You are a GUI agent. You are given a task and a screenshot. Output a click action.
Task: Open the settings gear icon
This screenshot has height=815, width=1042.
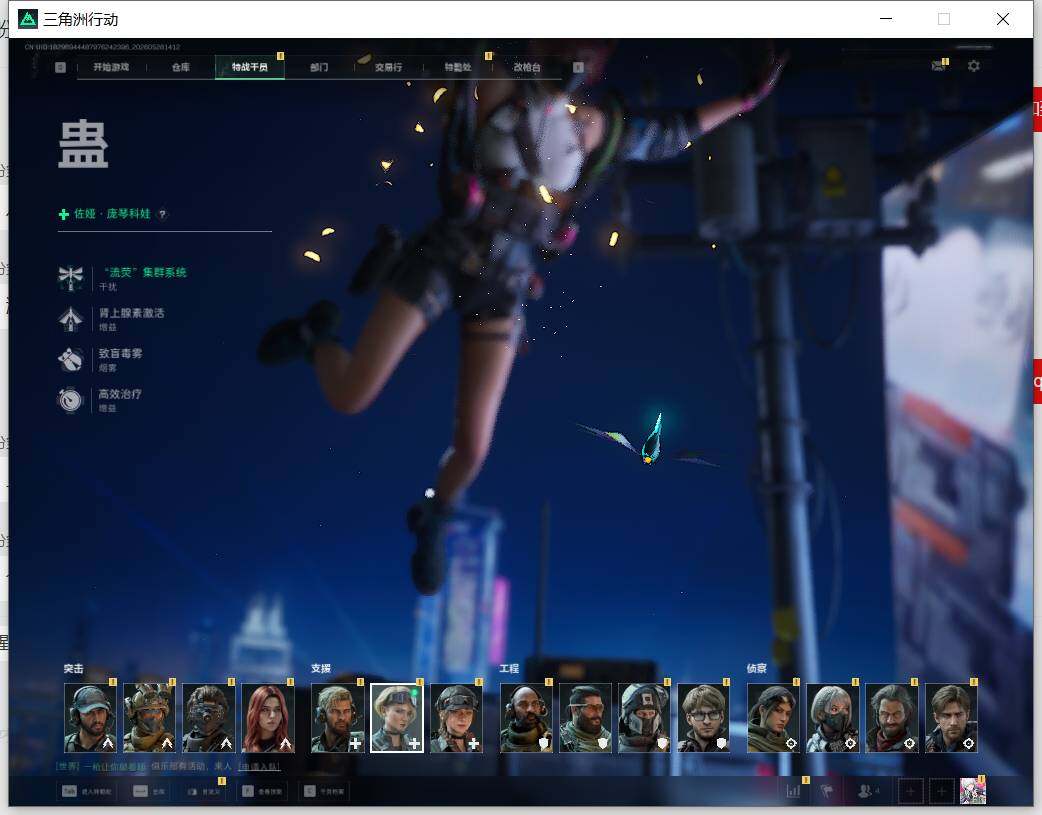974,66
